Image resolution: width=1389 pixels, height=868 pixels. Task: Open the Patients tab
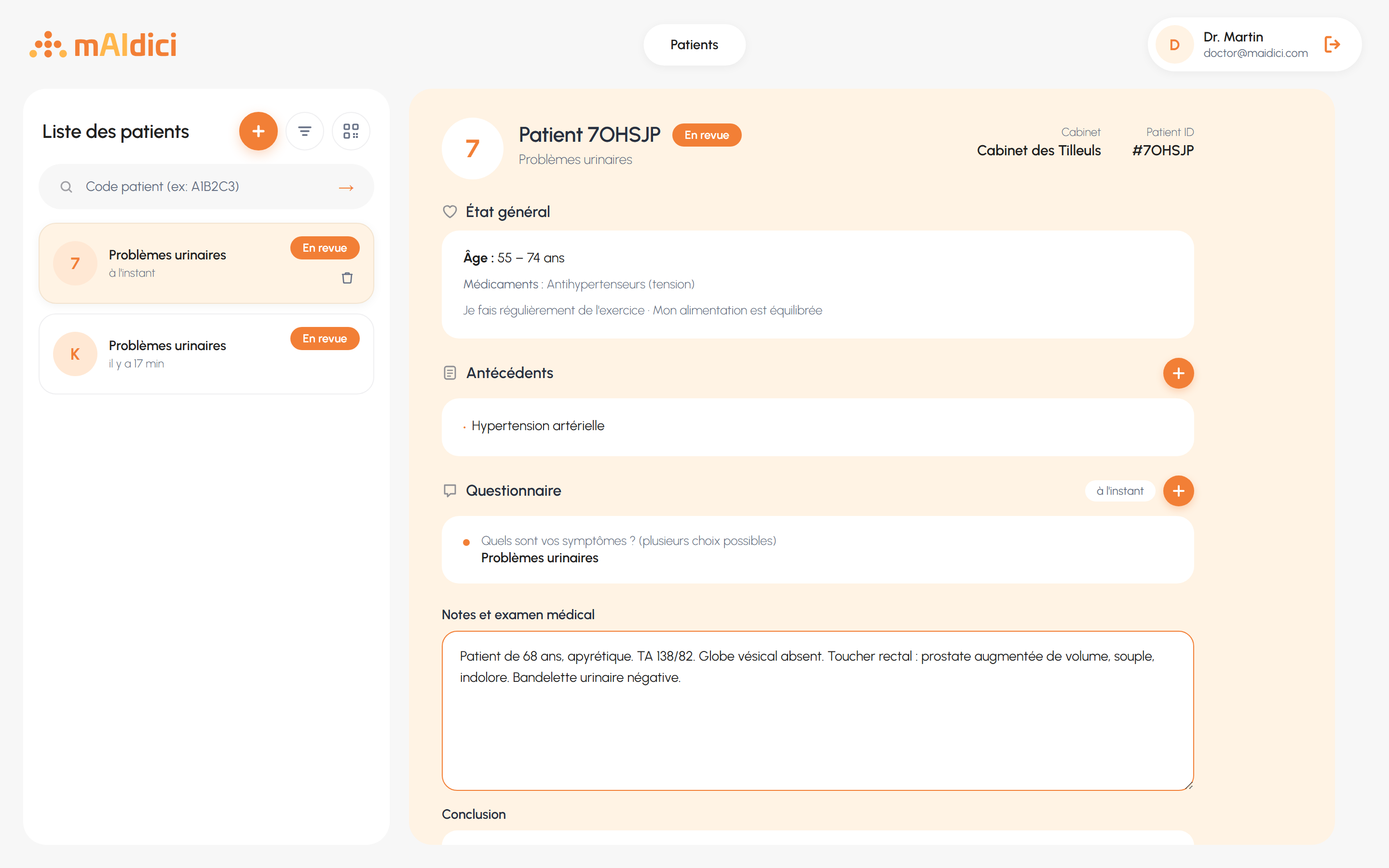[694, 45]
